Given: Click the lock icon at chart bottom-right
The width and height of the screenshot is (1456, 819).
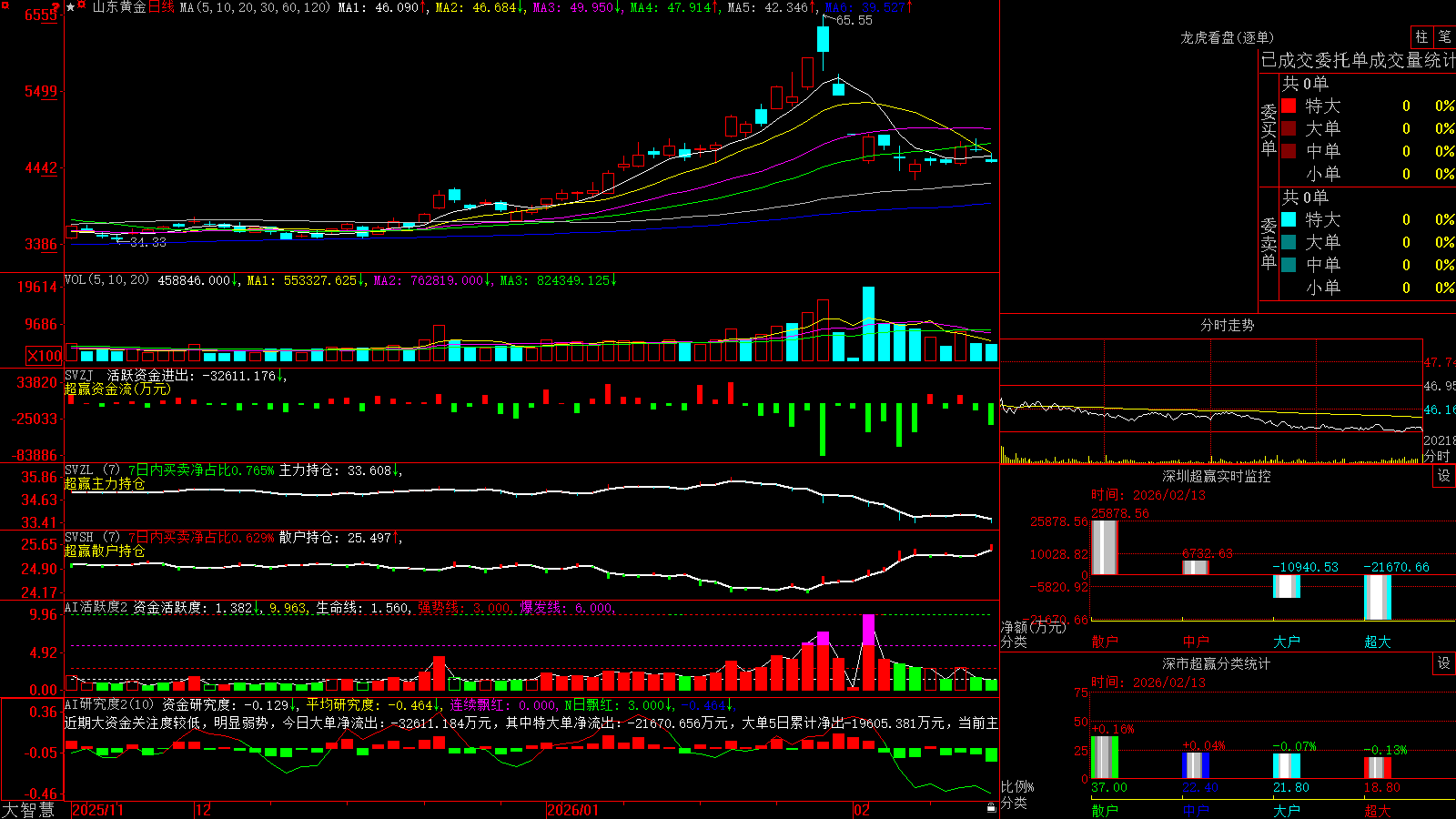Looking at the screenshot, I should coord(991,807).
